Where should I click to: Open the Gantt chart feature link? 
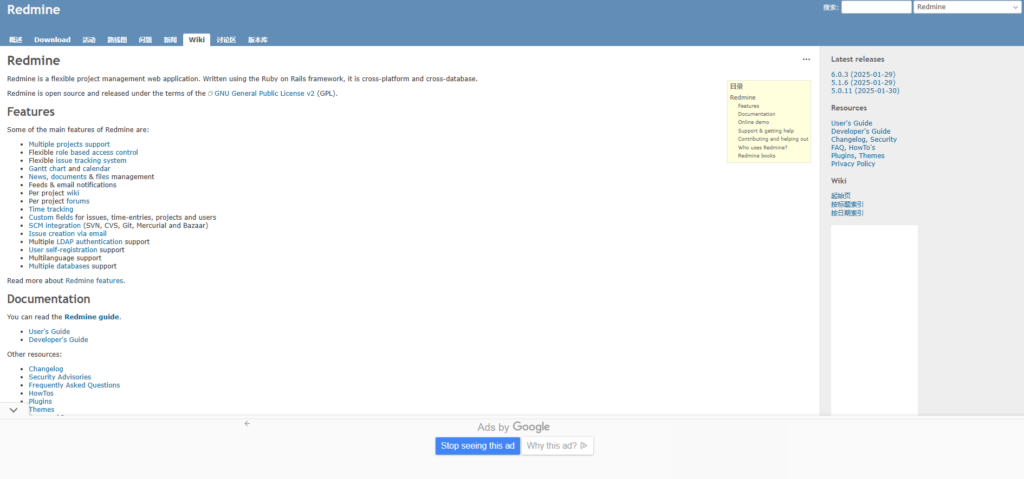coord(46,169)
